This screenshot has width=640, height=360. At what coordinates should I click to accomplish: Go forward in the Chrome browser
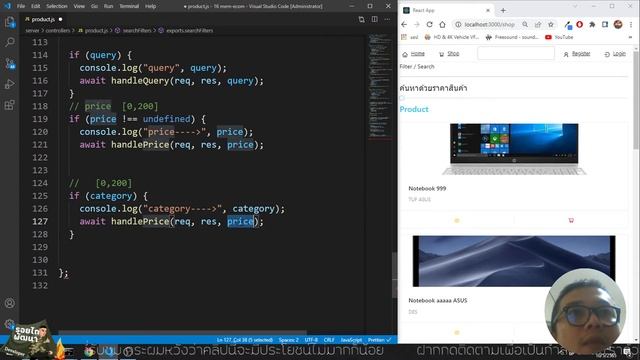pos(417,24)
